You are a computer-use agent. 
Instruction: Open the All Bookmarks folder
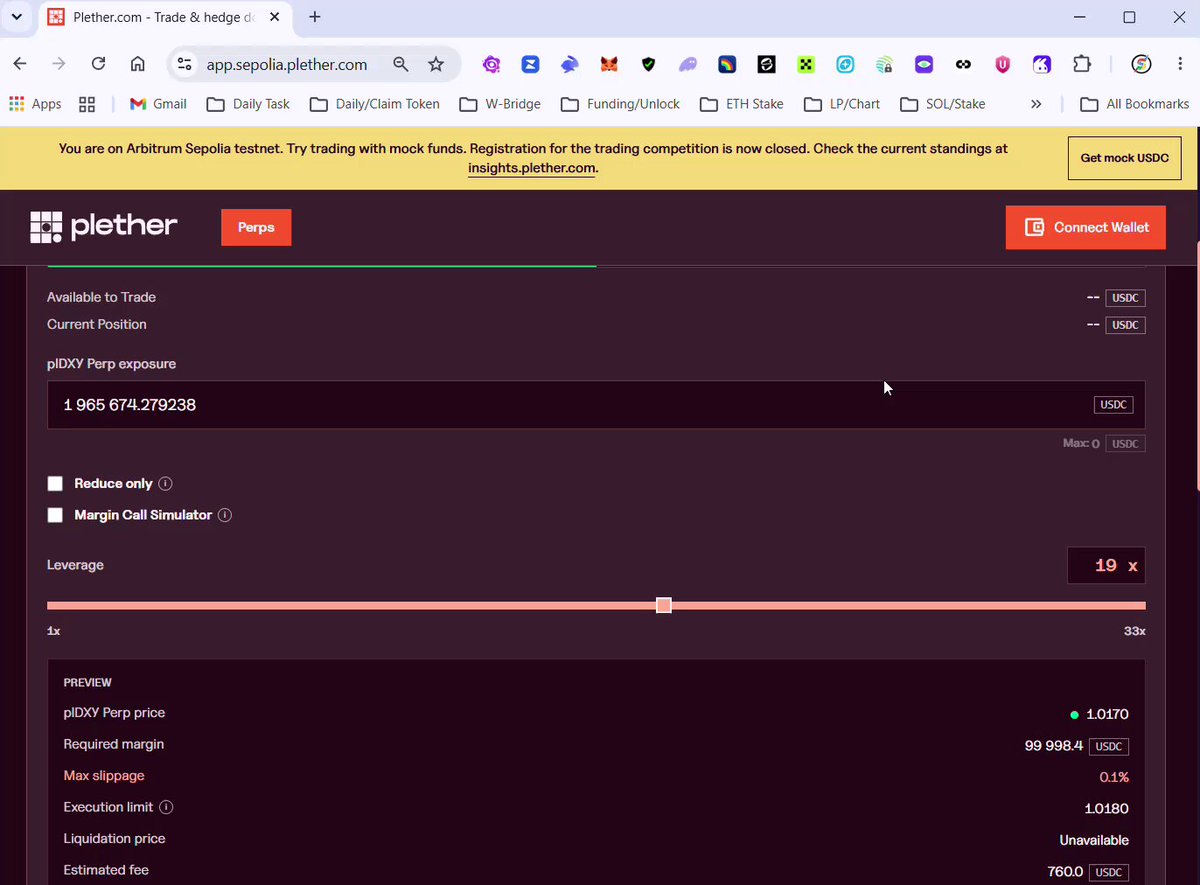pyautogui.click(x=1135, y=104)
